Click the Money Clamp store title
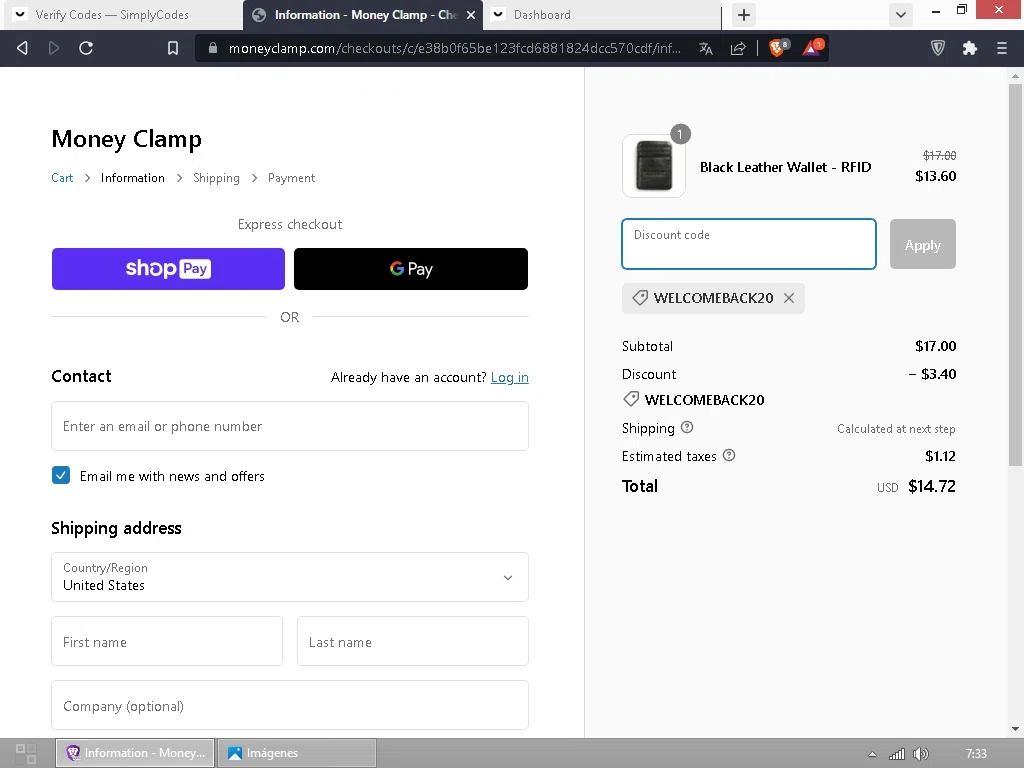1024x768 pixels. (127, 139)
